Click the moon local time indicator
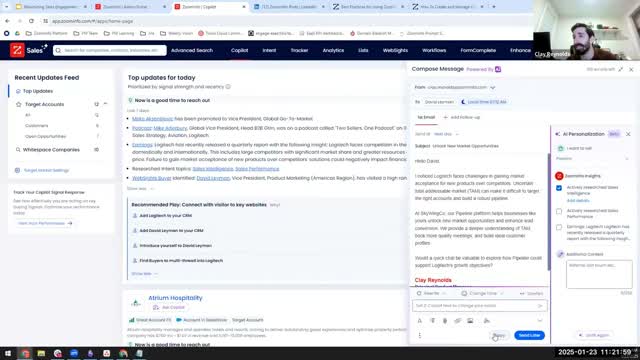 click(x=484, y=102)
